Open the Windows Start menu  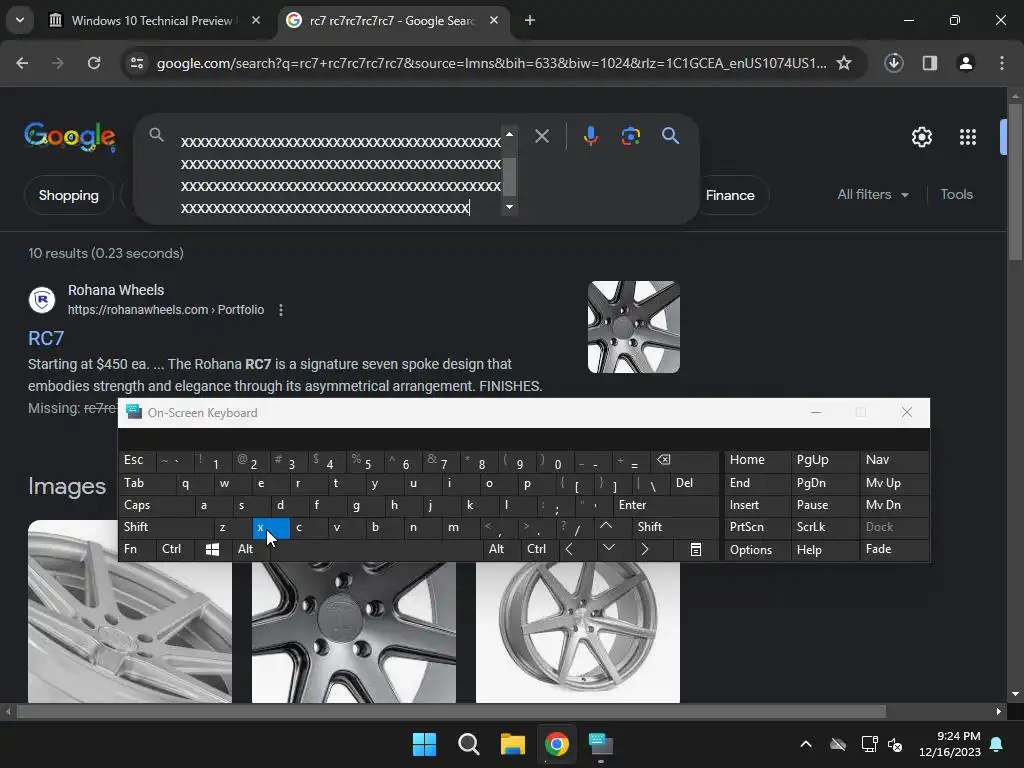[x=424, y=744]
